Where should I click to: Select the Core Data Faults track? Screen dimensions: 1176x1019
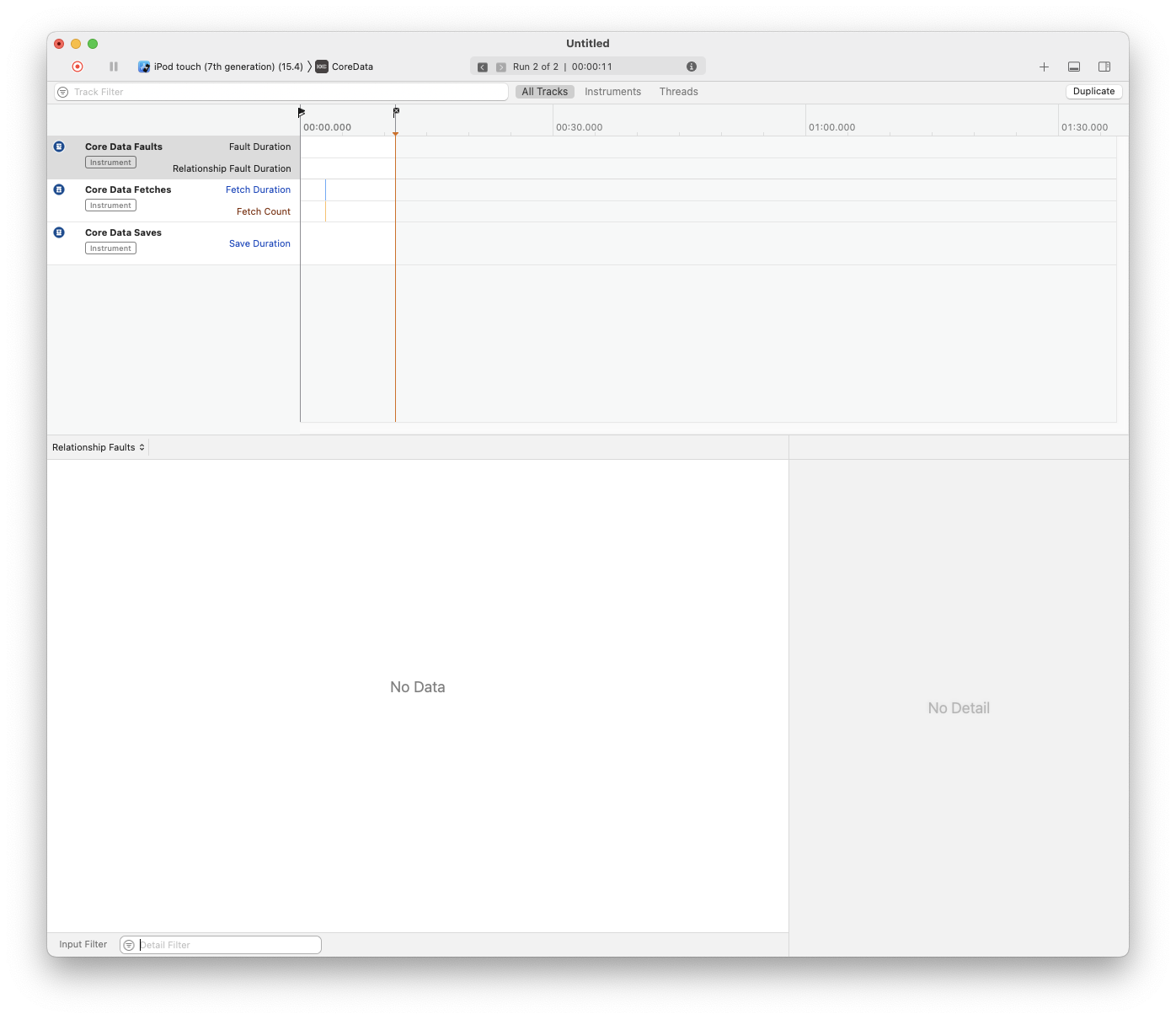click(x=174, y=157)
